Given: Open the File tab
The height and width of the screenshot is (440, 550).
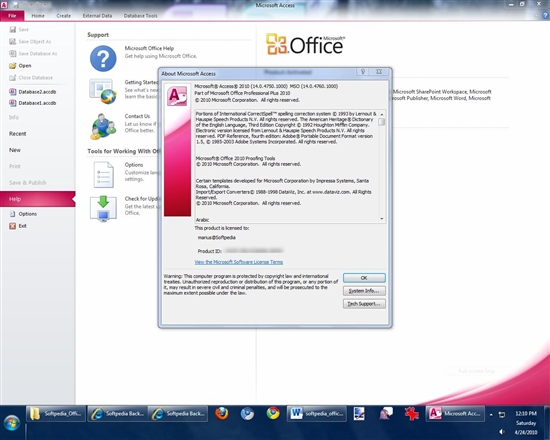Looking at the screenshot, I should tap(12, 16).
